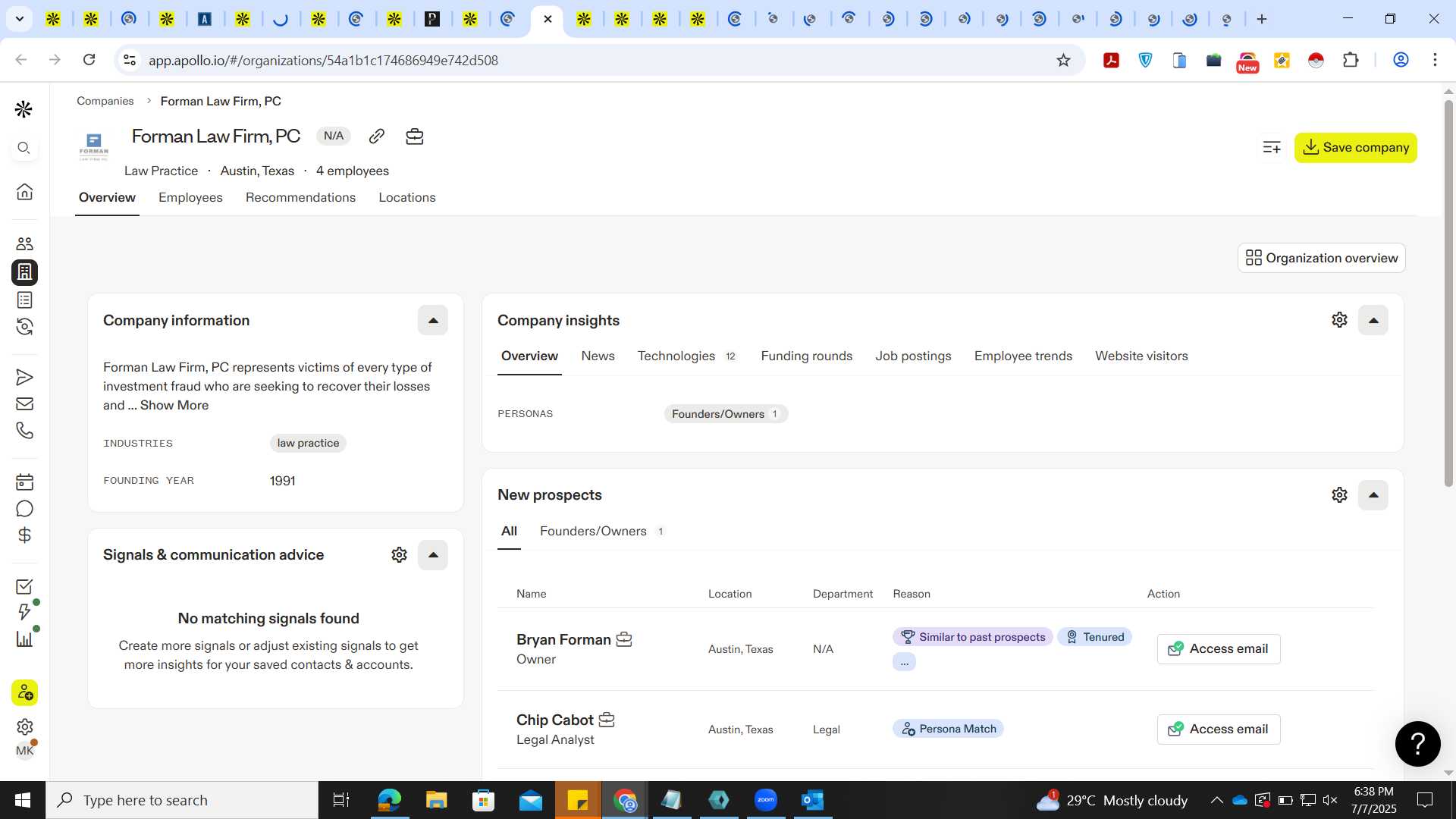The height and width of the screenshot is (819, 1456).
Task: Open the sidebar search icon
Action: point(24,148)
